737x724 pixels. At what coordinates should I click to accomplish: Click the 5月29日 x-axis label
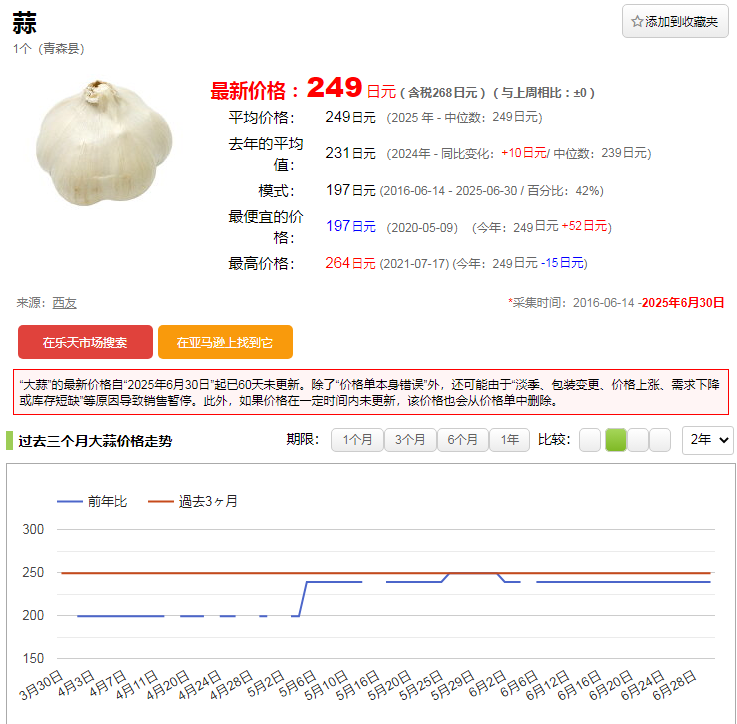[452, 685]
